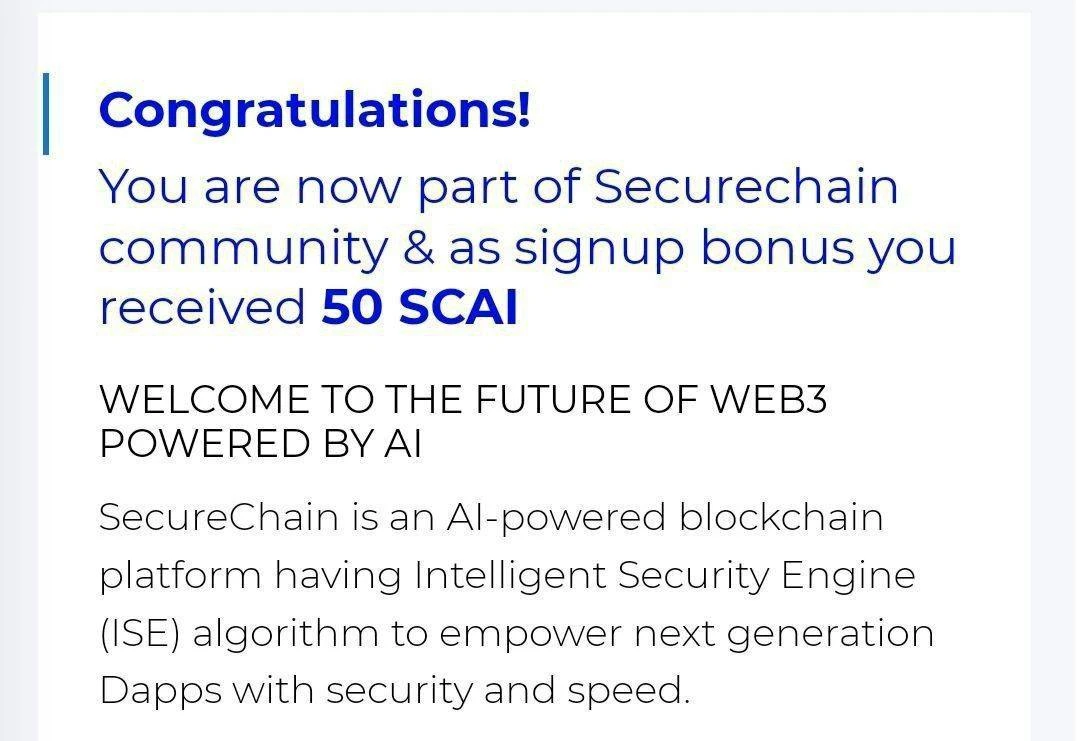Click the POWERED BY AI text
Screen dimensions: 1080x741
tap(260, 443)
